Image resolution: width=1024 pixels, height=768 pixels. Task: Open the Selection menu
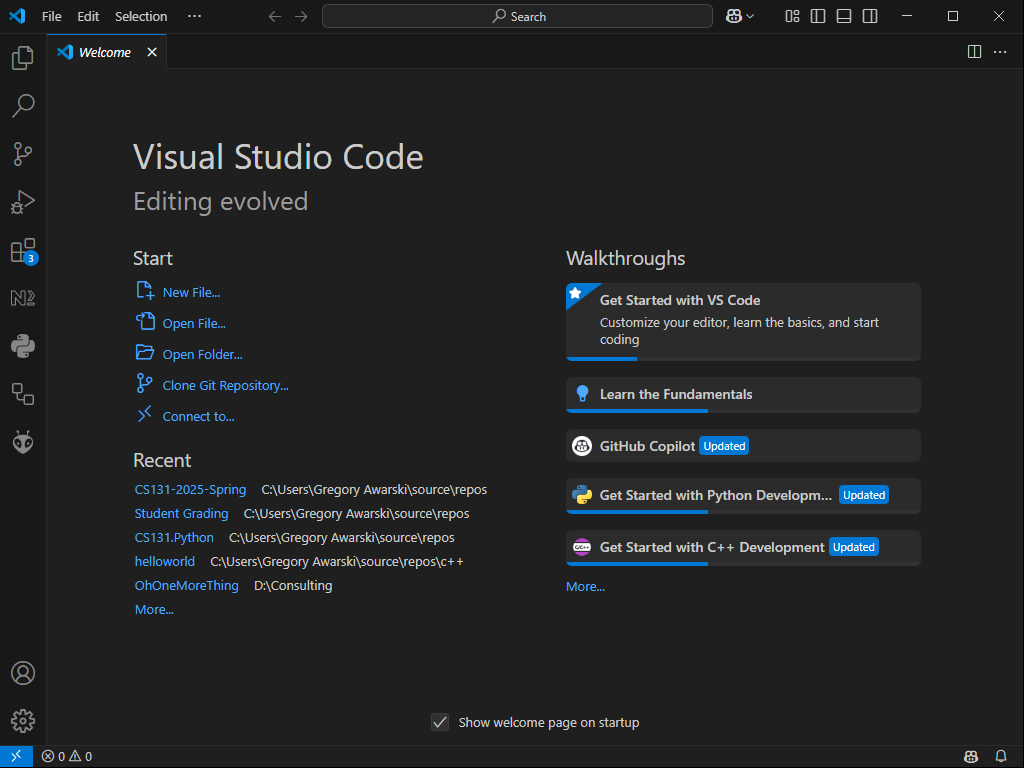click(x=141, y=16)
